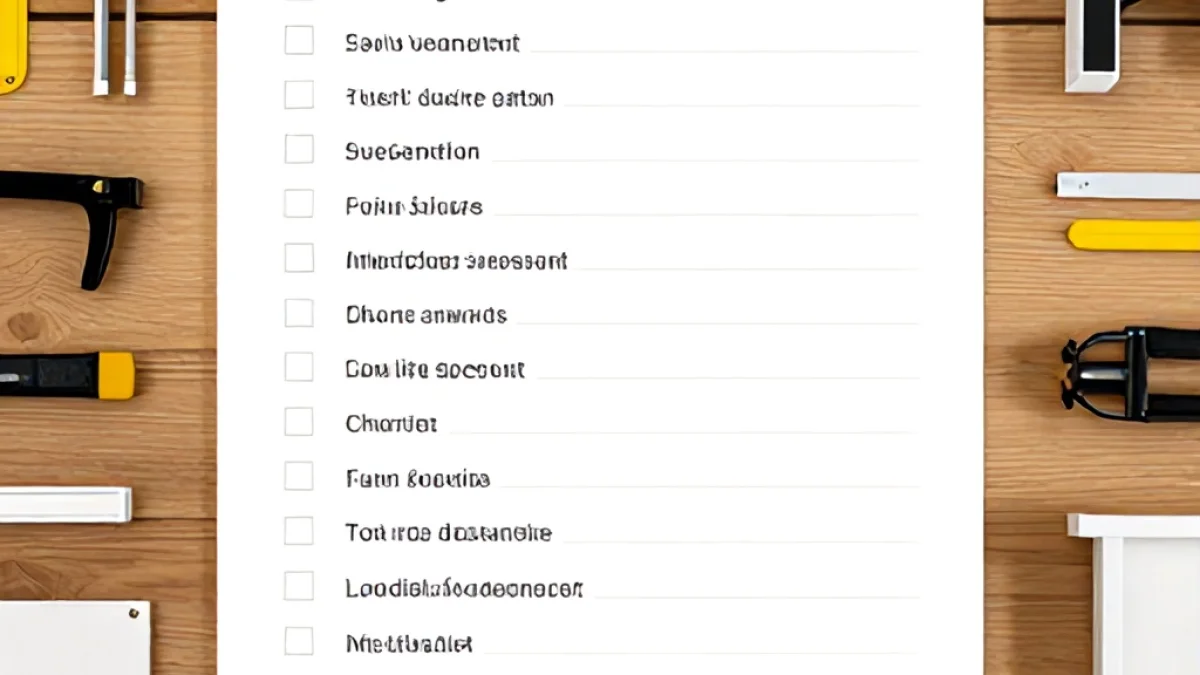Tick the box beside 'Faun soouine'
Screen dimensions: 1200x675
pyautogui.click(x=299, y=476)
